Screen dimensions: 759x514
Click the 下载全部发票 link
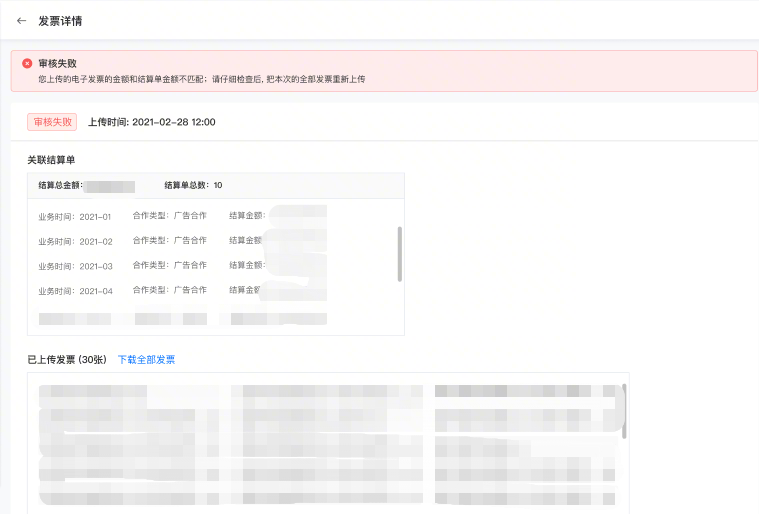[x=146, y=360]
